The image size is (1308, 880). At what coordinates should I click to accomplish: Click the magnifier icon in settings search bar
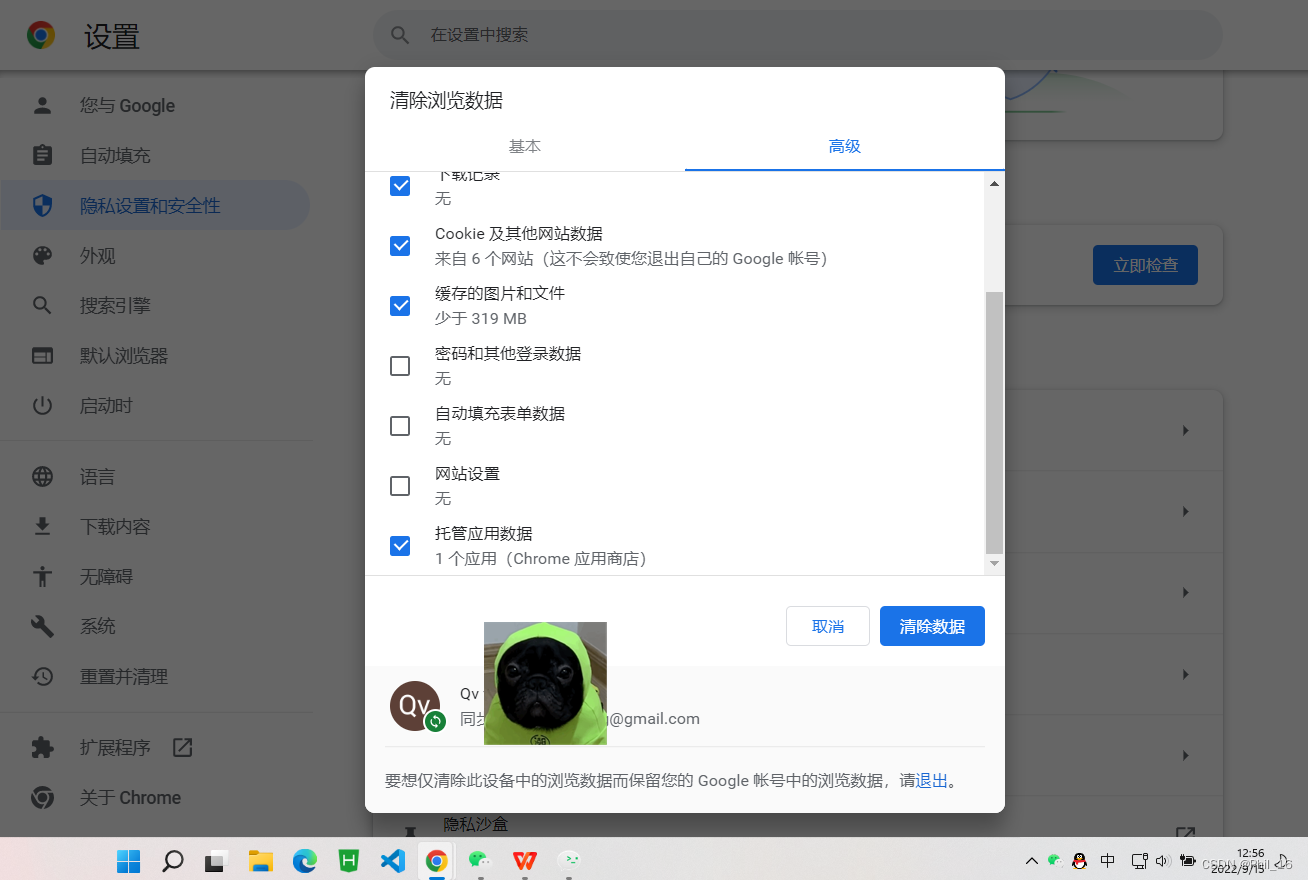click(x=400, y=35)
